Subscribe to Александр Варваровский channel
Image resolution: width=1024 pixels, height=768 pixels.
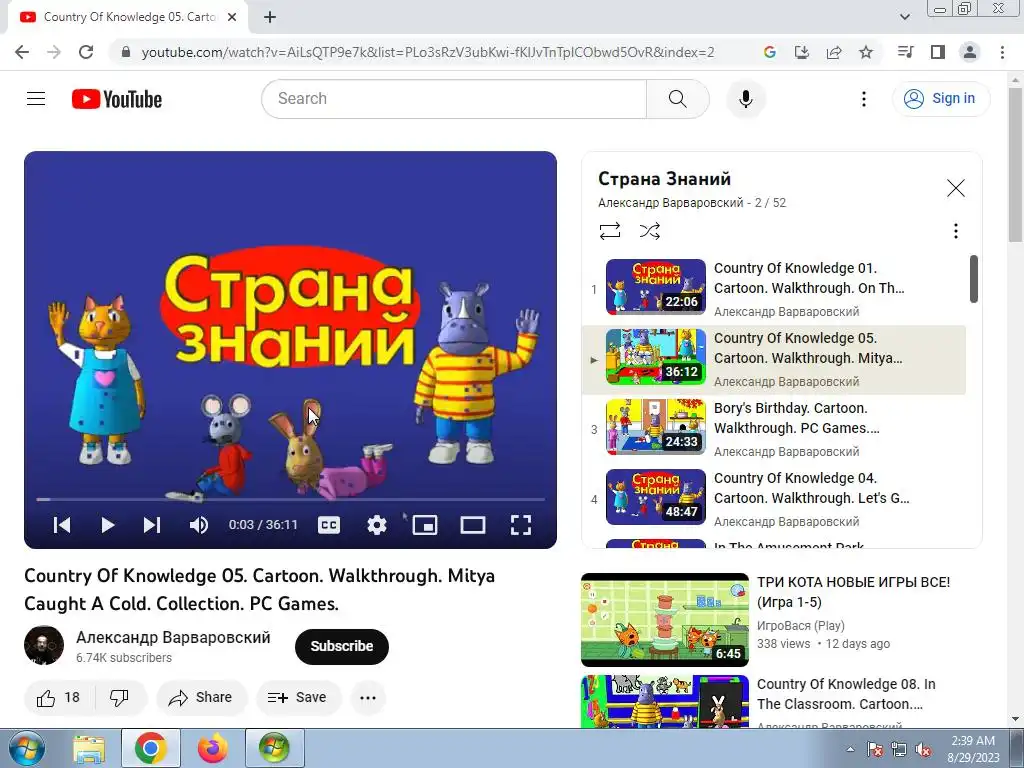(x=342, y=647)
